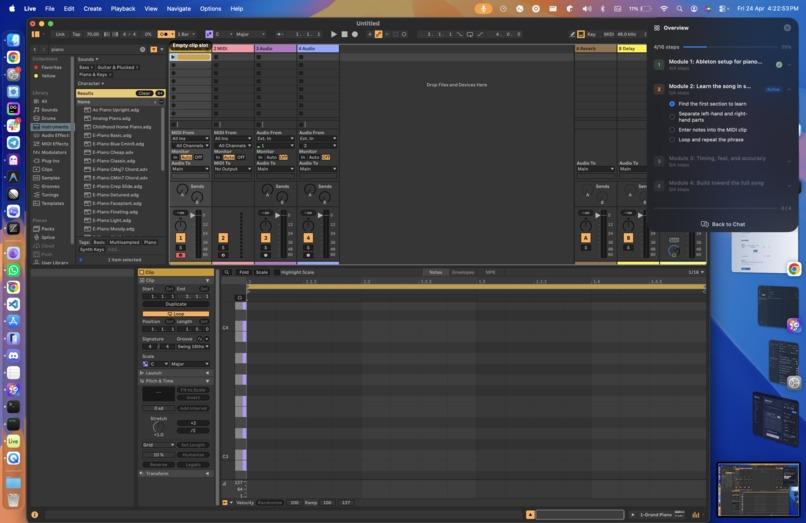
Task: Open track 2 'No Output' MIDI To dropdown
Action: (x=233, y=169)
